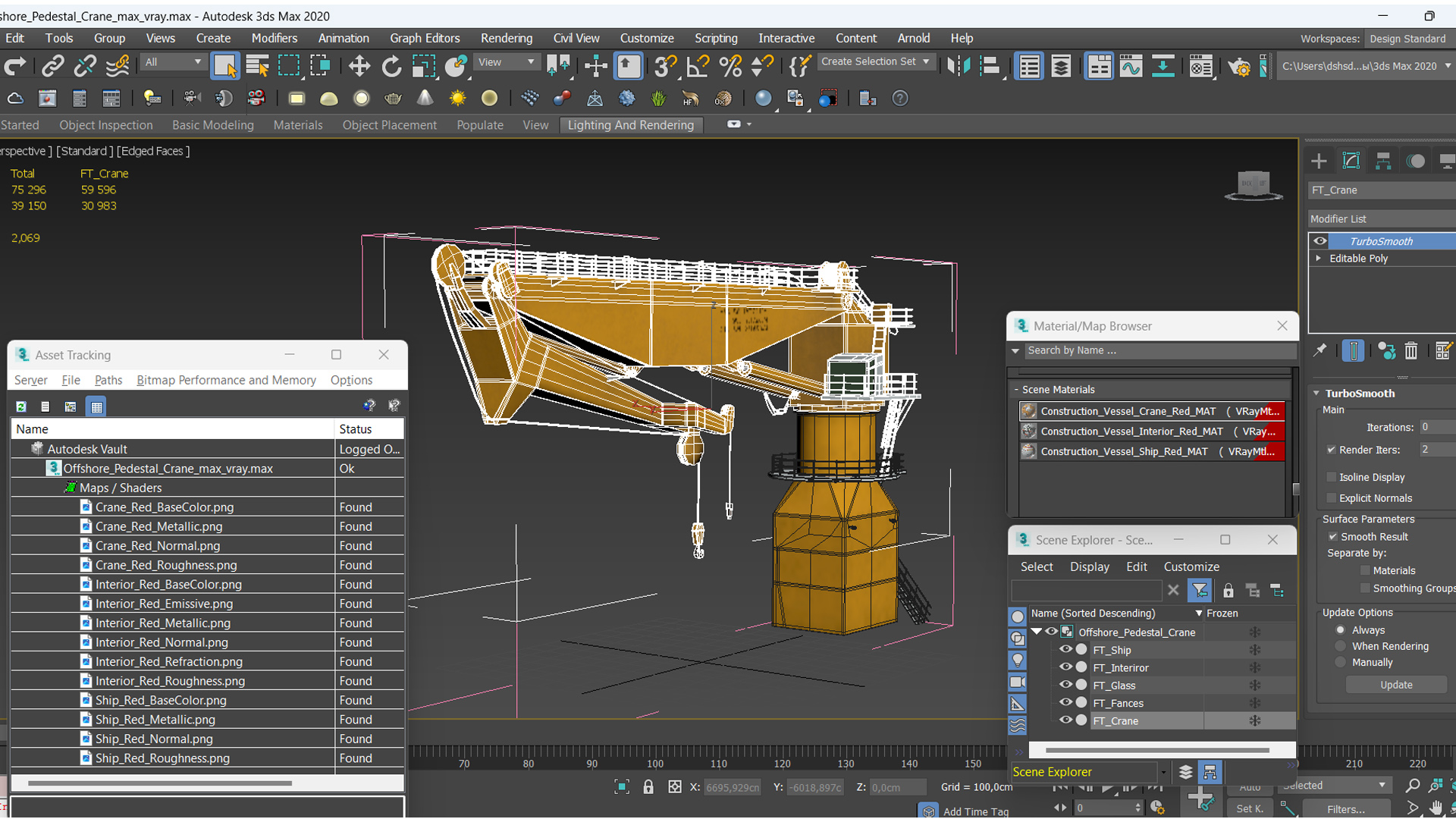Click the Link objects chain icon

click(x=52, y=67)
